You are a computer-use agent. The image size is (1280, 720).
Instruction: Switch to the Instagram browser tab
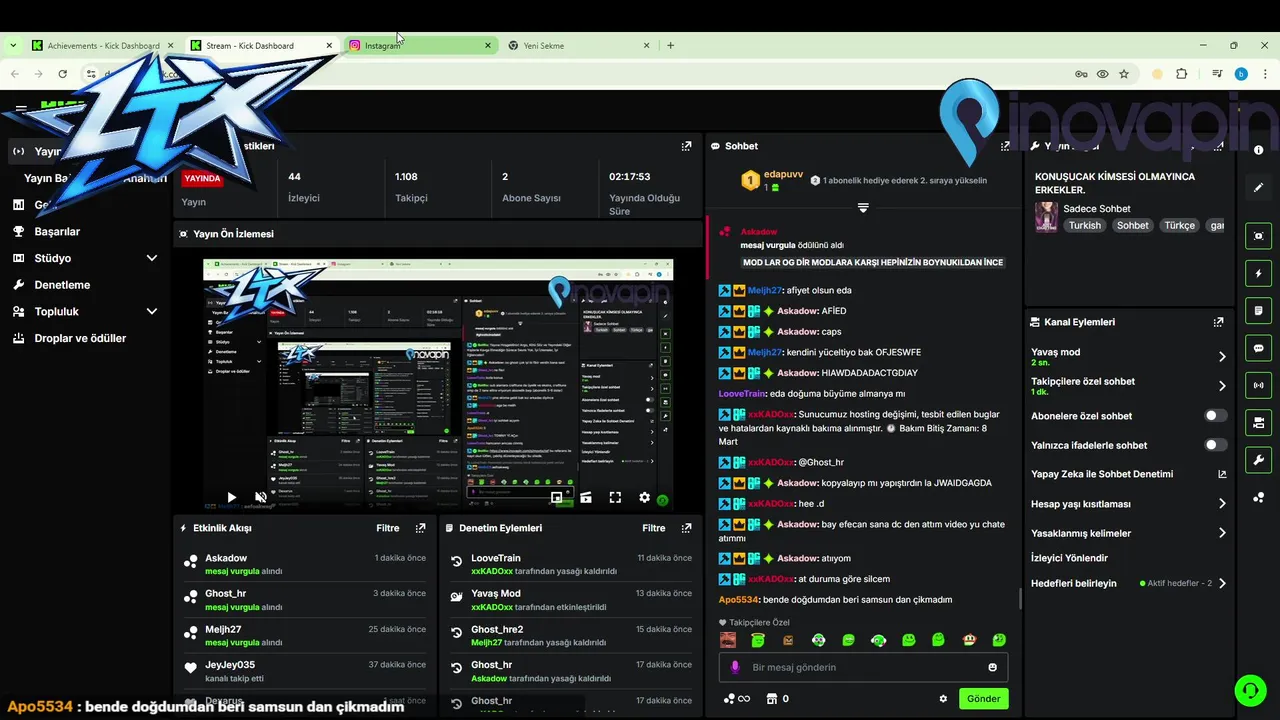pos(420,45)
